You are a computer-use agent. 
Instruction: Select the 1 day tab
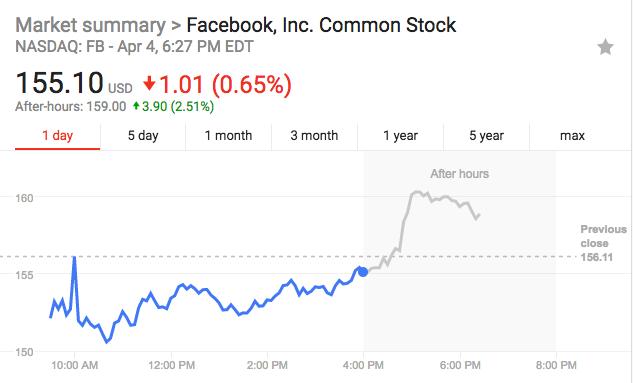pyautogui.click(x=57, y=136)
